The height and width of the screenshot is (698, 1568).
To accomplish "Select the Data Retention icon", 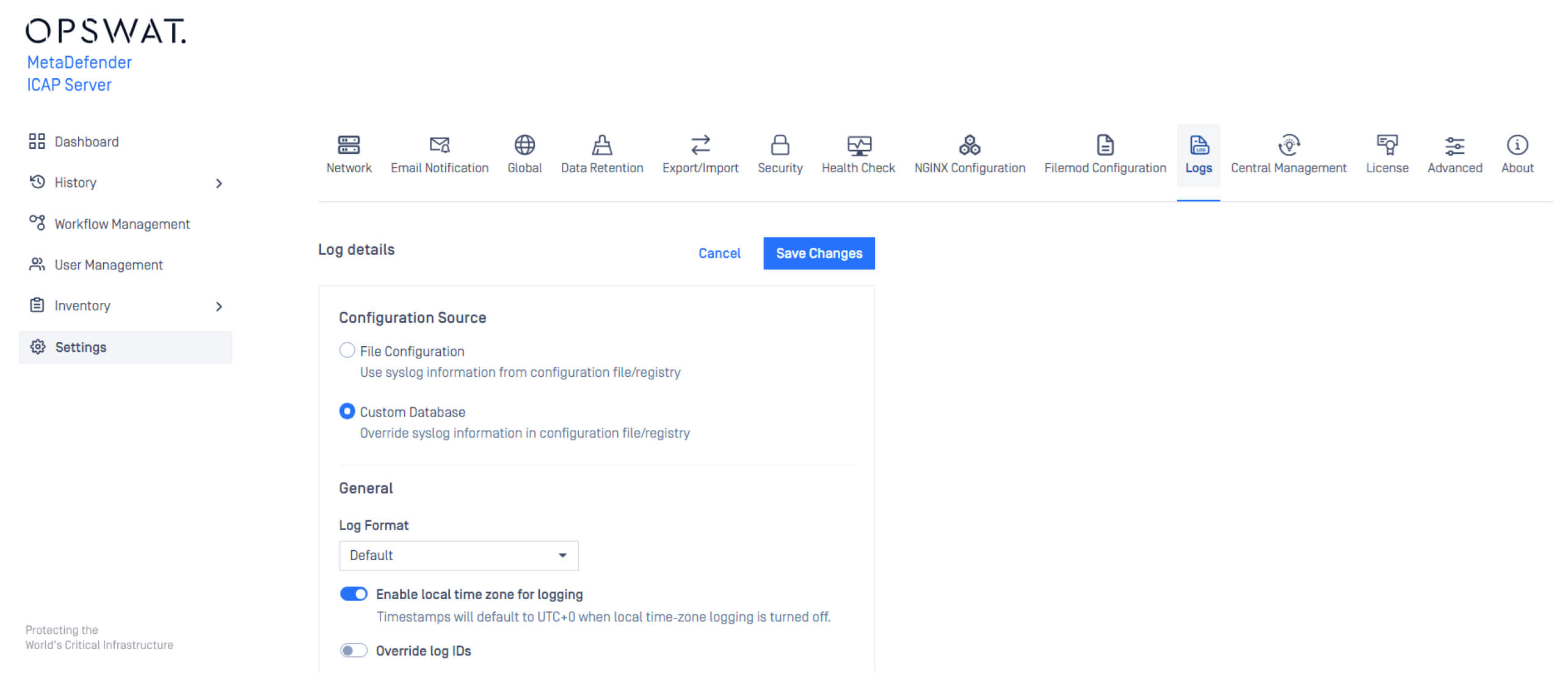I will pos(602,145).
